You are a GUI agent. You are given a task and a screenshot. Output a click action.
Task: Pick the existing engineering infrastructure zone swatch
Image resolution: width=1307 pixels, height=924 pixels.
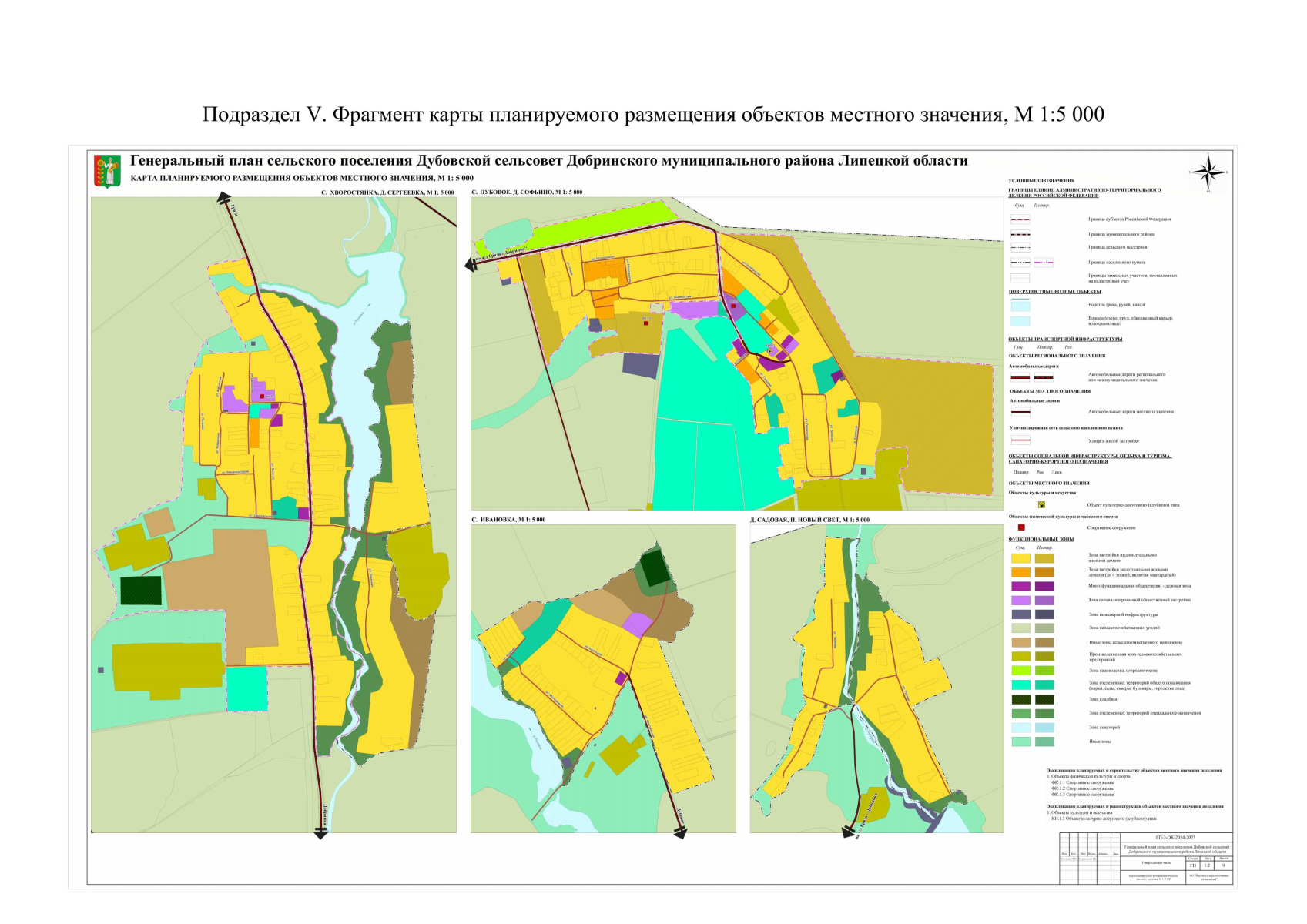pos(1020,614)
